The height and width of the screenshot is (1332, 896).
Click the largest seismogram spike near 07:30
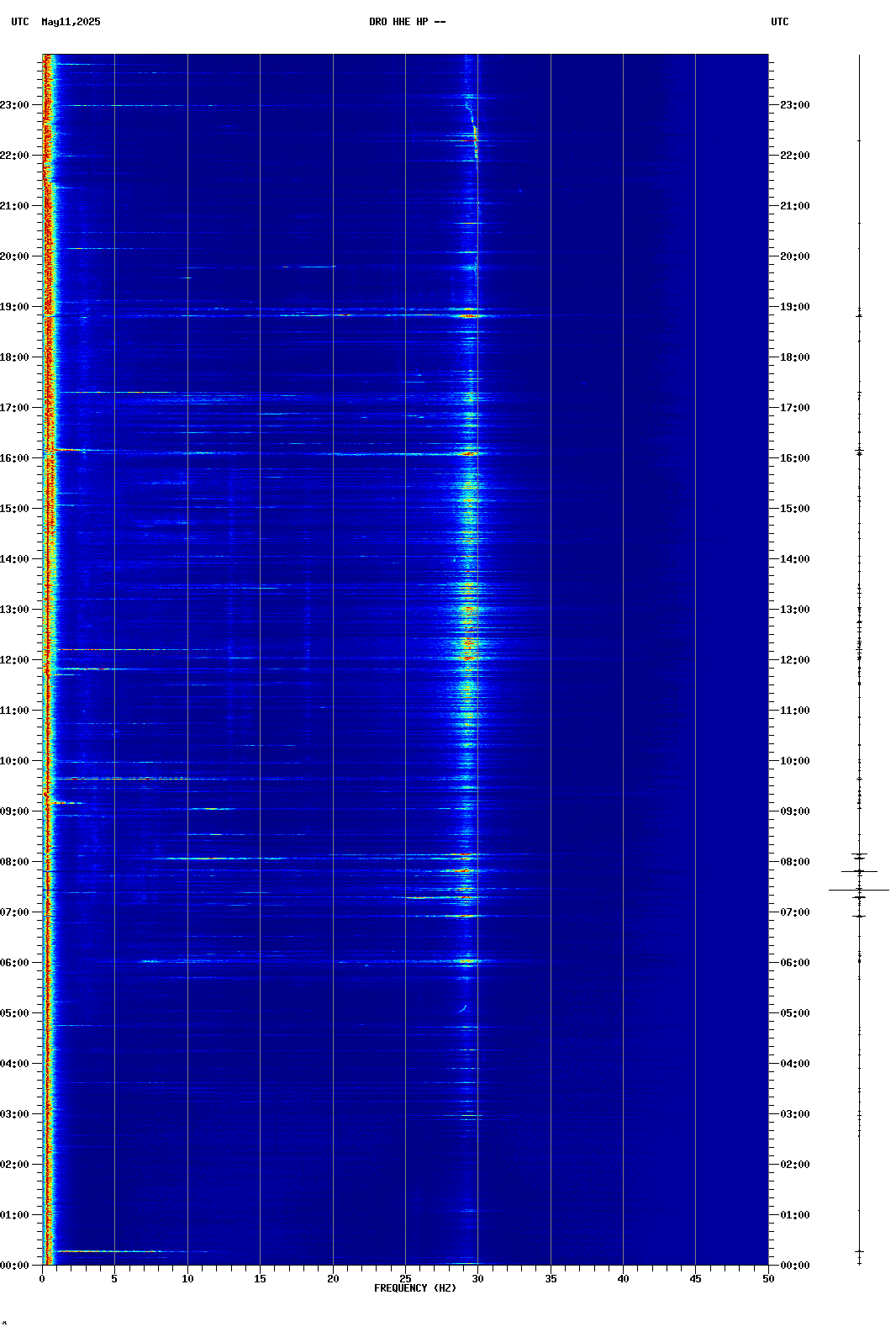tap(859, 890)
